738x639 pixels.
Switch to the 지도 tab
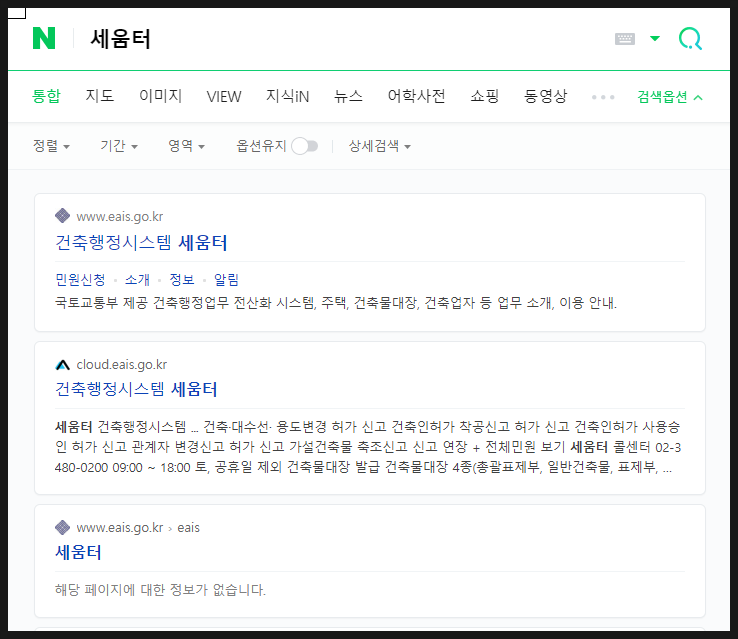coord(99,96)
